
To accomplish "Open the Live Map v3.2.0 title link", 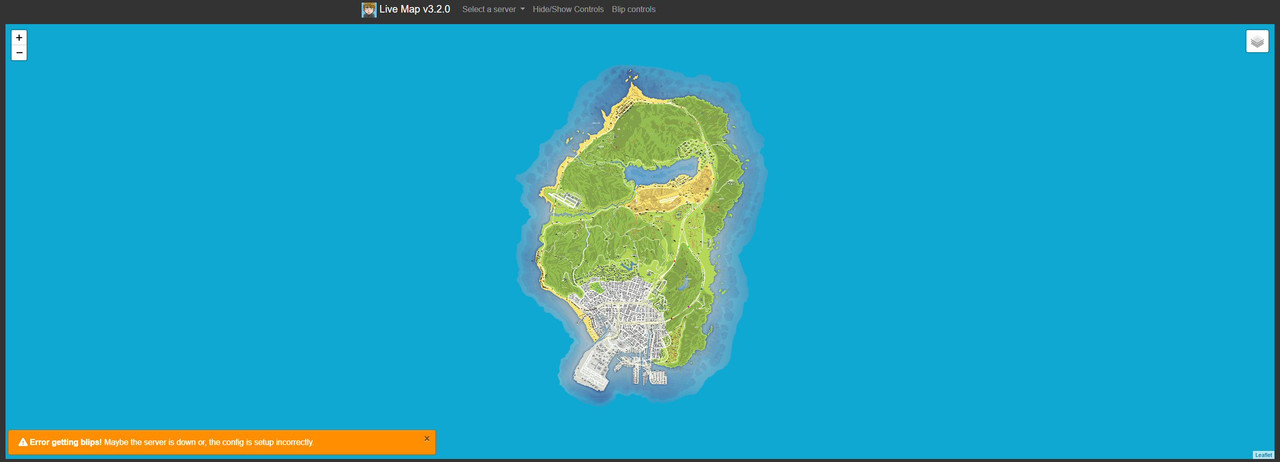I will pyautogui.click(x=414, y=9).
